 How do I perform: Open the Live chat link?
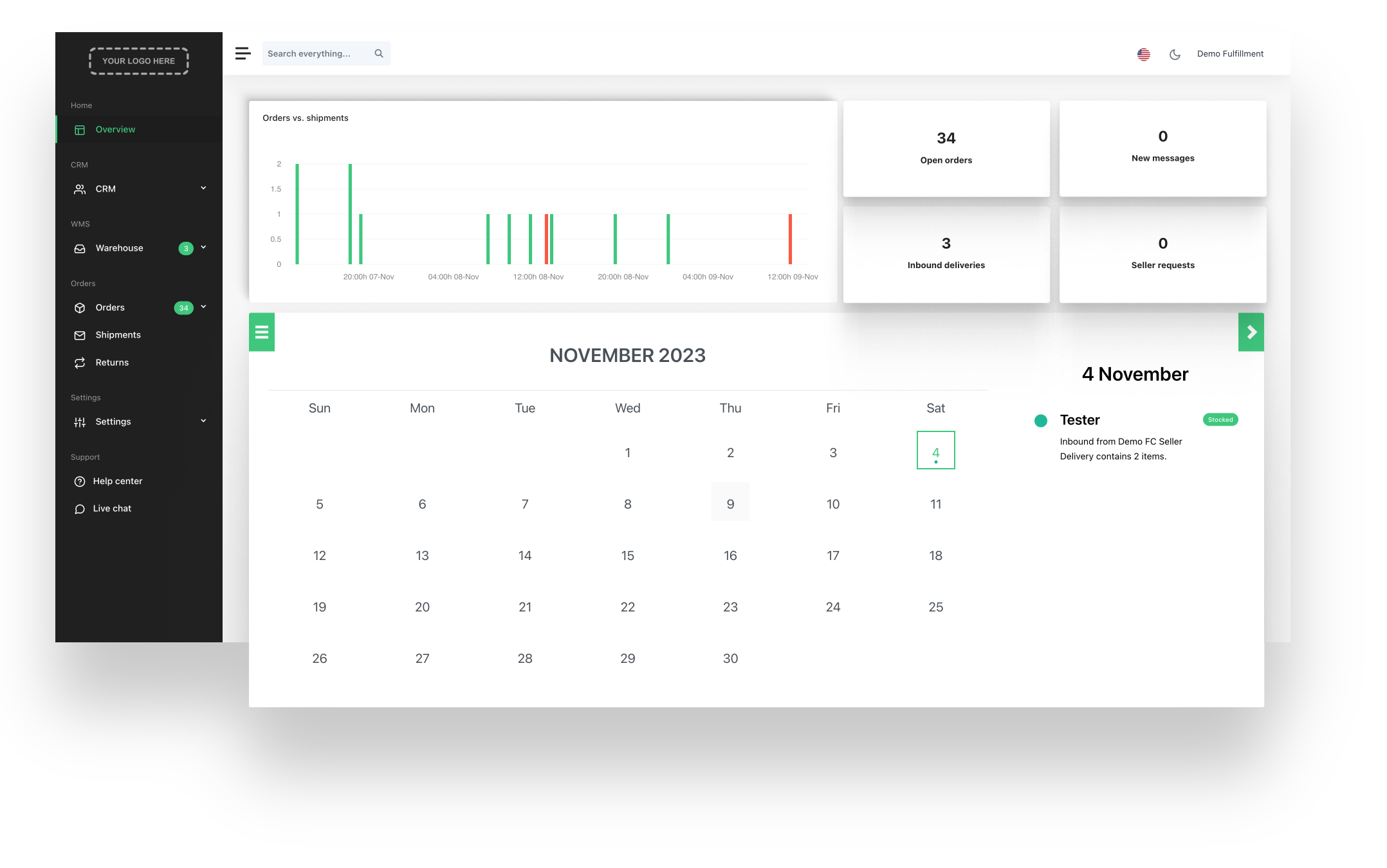[x=111, y=508]
